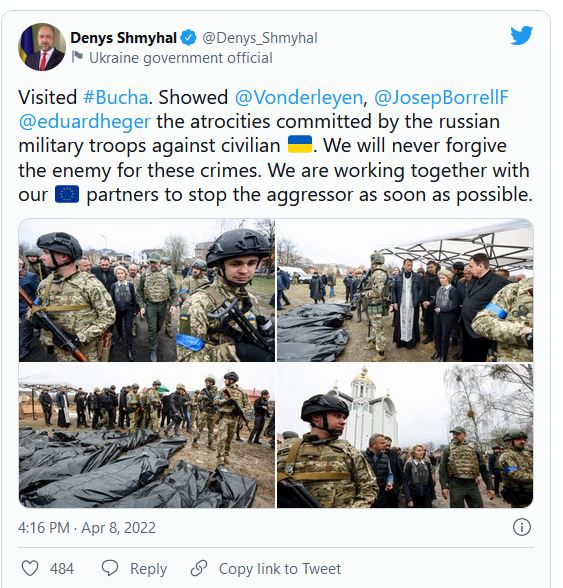
Task: Open the #Bucha hashtag link
Action: [116, 98]
